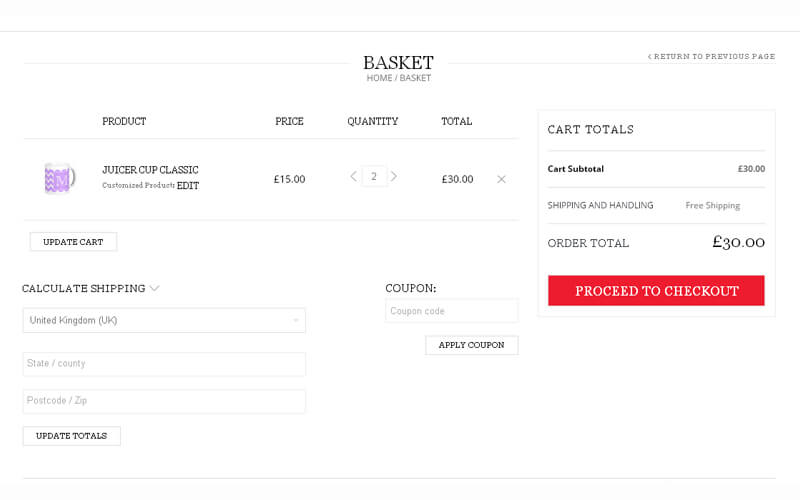Proceed to Checkout
Screen dimensions: 800x500
[x=656, y=291]
